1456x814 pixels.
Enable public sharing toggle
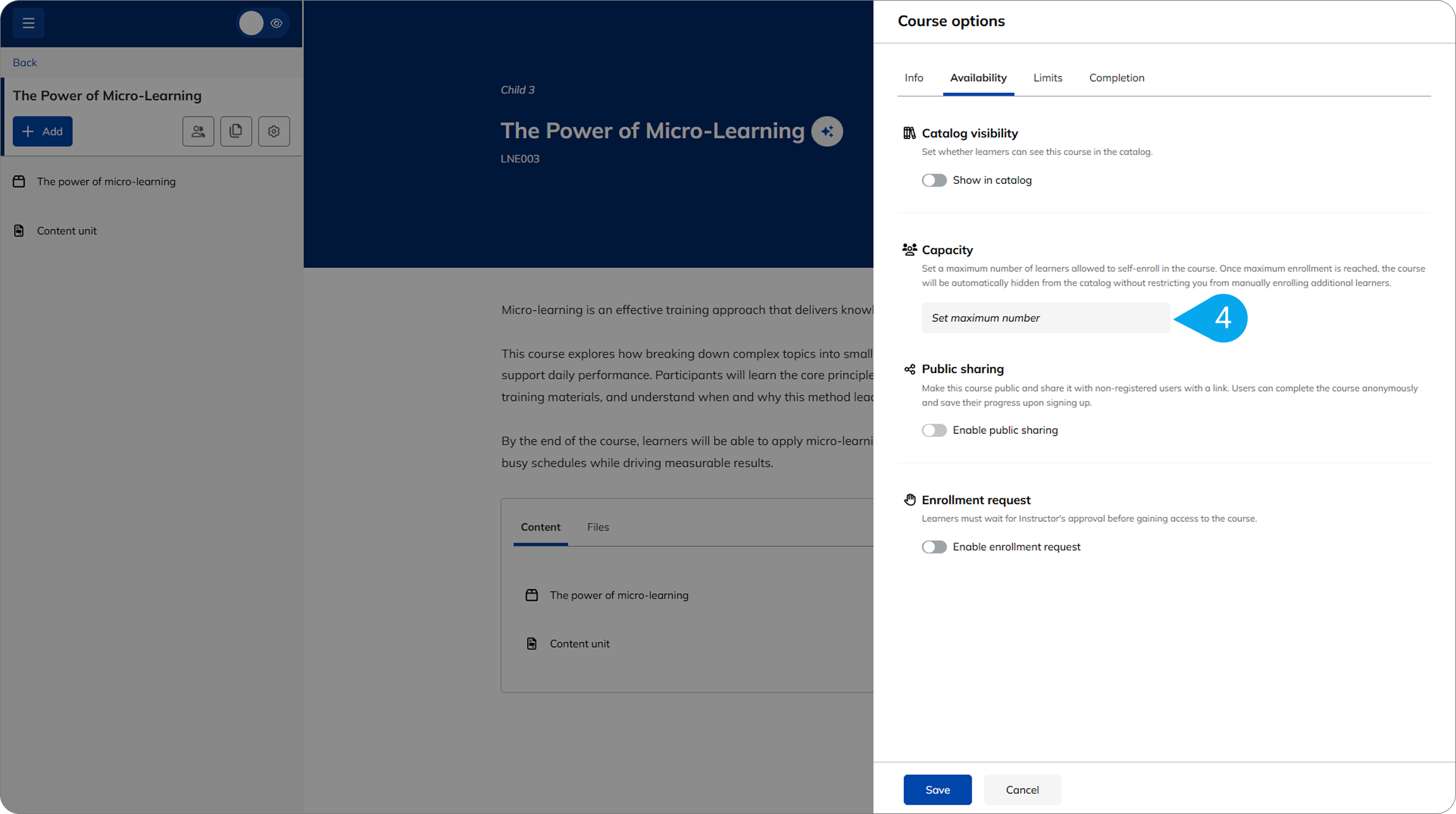934,430
